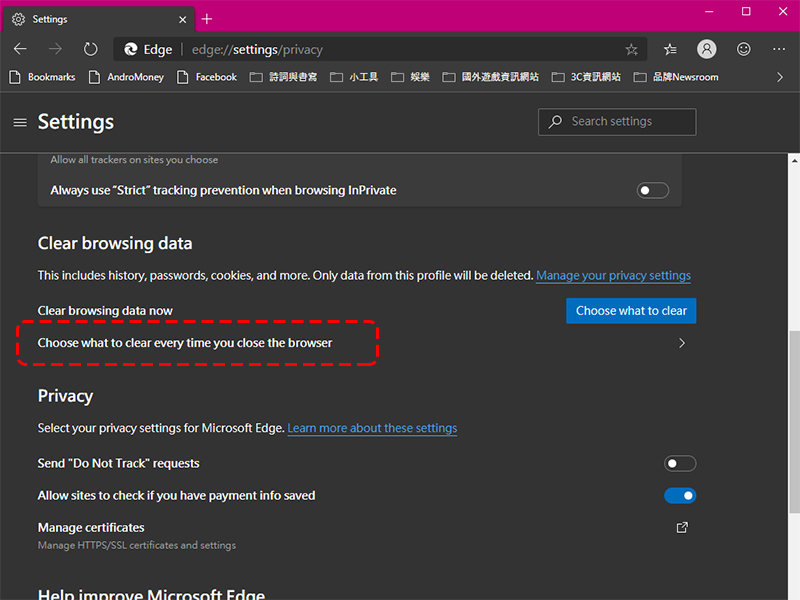Show more bookmarks bar items chevron
The width and height of the screenshot is (800, 600).
[x=780, y=77]
